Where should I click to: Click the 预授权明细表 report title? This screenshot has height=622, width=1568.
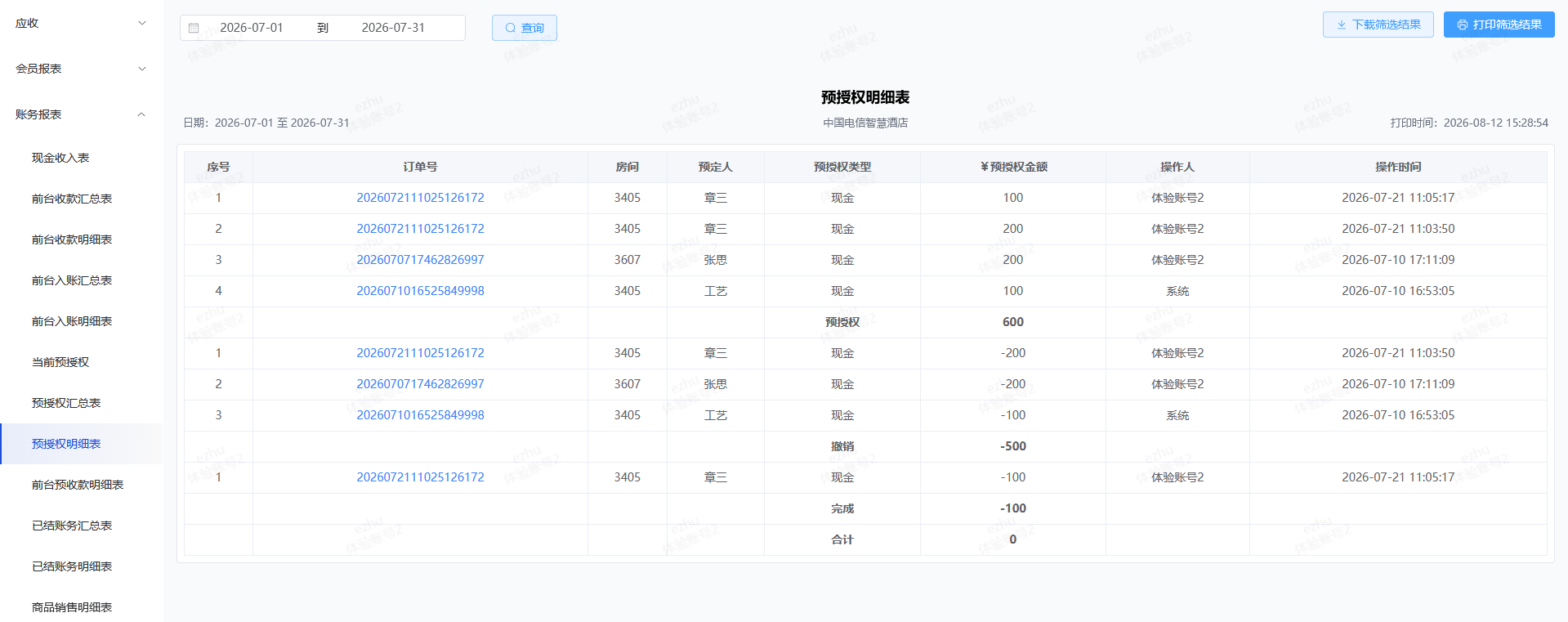tap(865, 97)
